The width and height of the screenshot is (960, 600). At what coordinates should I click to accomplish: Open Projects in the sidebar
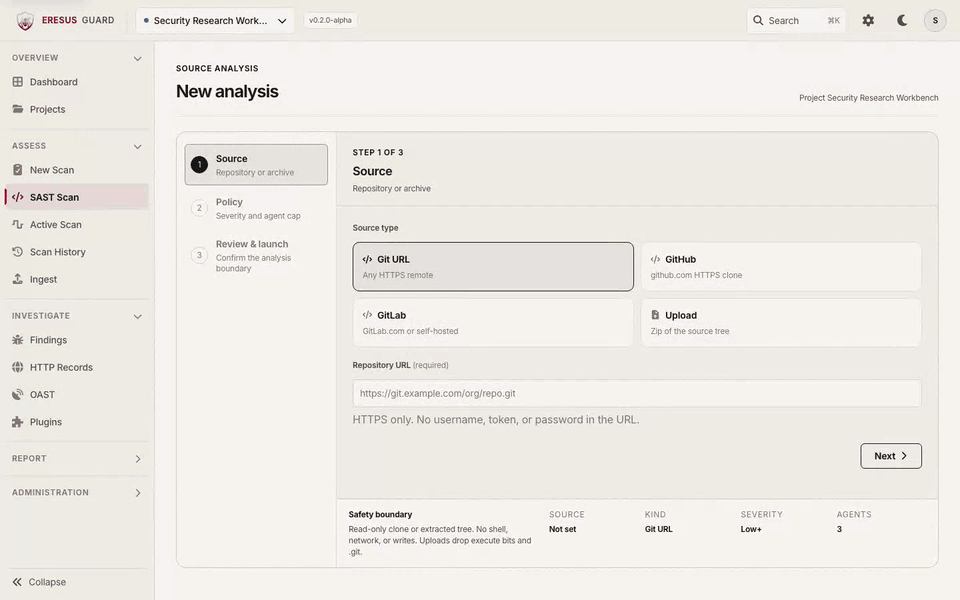point(77,109)
